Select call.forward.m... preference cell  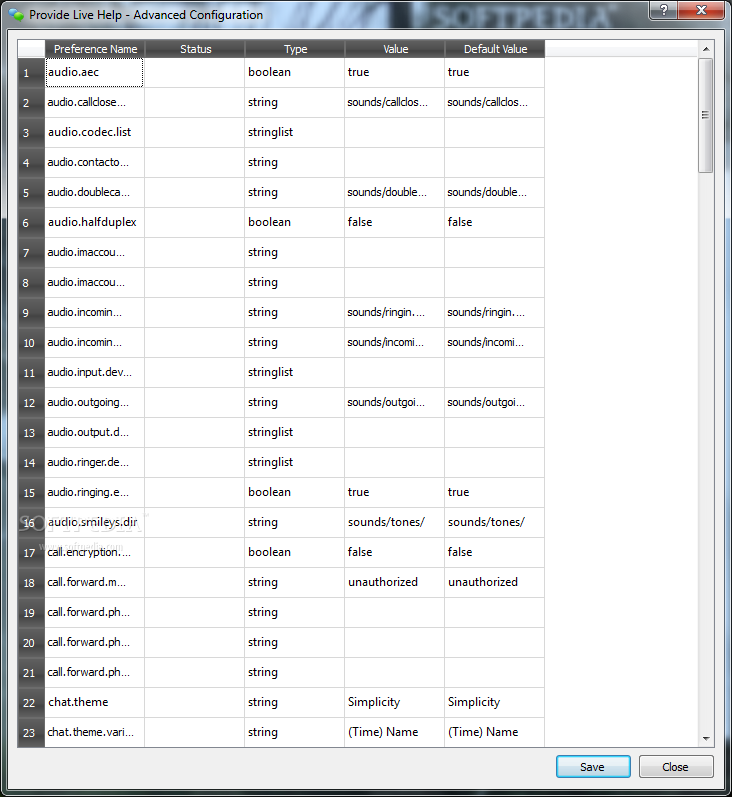click(x=95, y=582)
